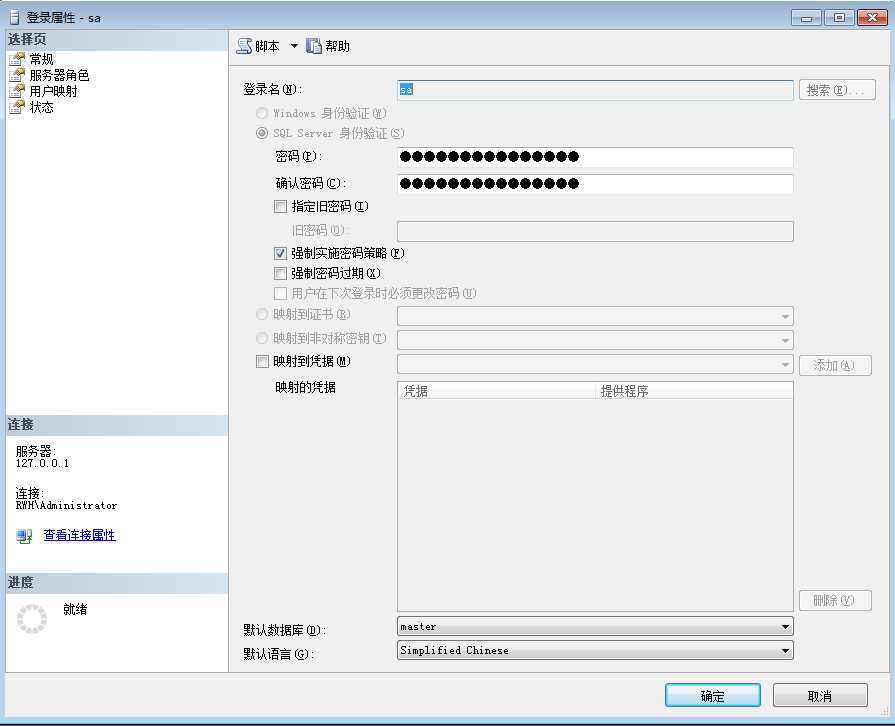The width and height of the screenshot is (895, 726).
Task: Select the 服务器角色 page icon
Action: point(17,75)
